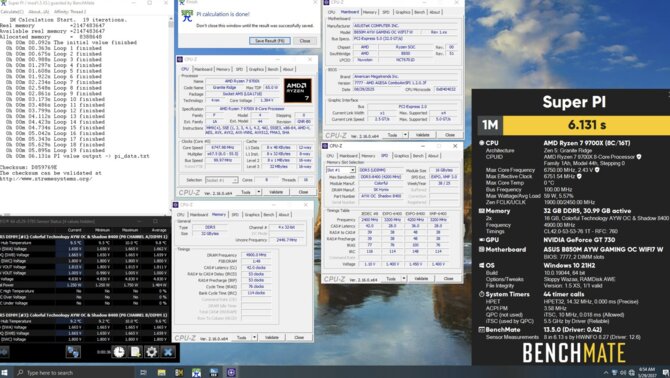Click HWiNFO Minimum column header
The height and width of the screenshot is (378, 670).
coord(103,230)
